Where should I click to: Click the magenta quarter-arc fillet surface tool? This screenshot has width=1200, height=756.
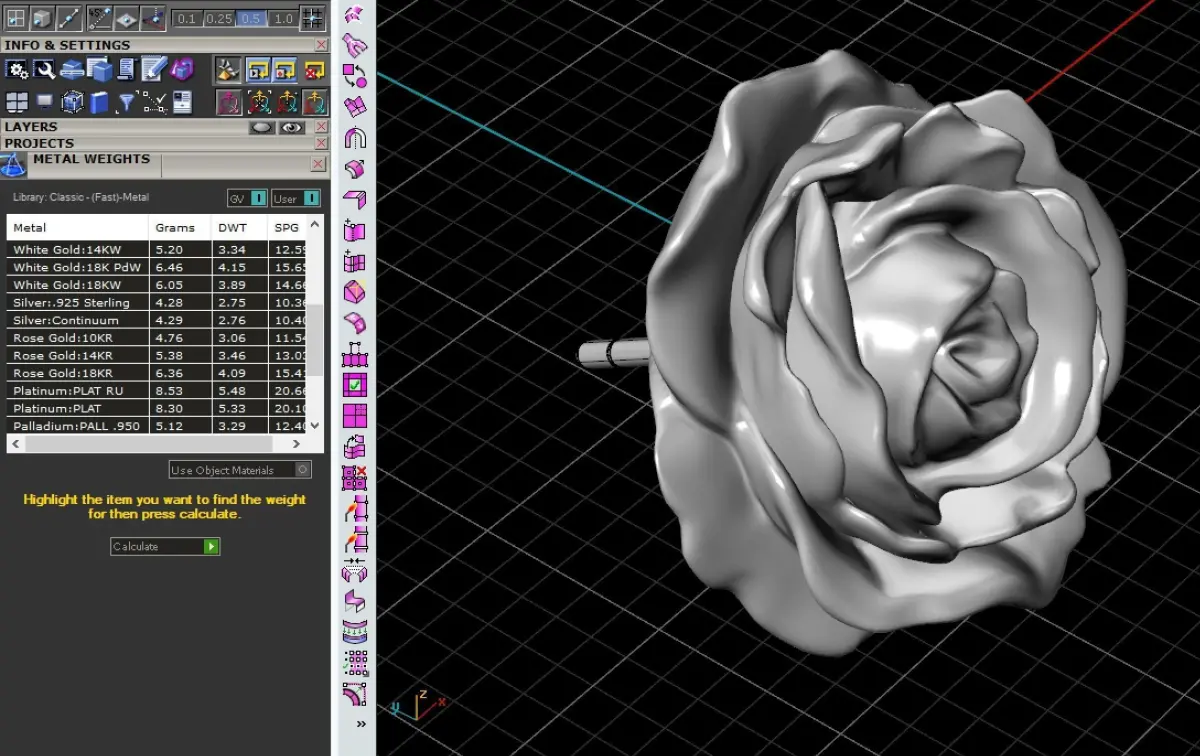355,695
